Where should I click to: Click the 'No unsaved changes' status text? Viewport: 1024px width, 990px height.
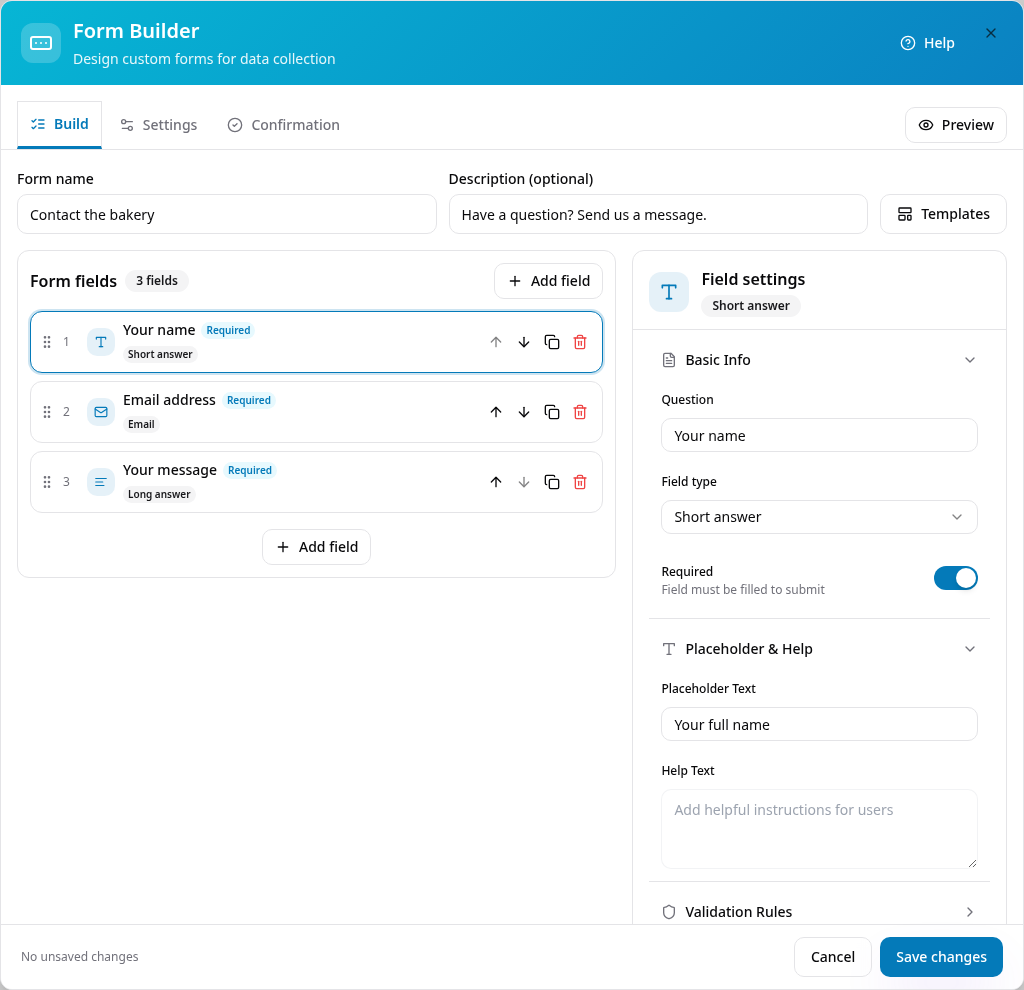click(x=80, y=957)
